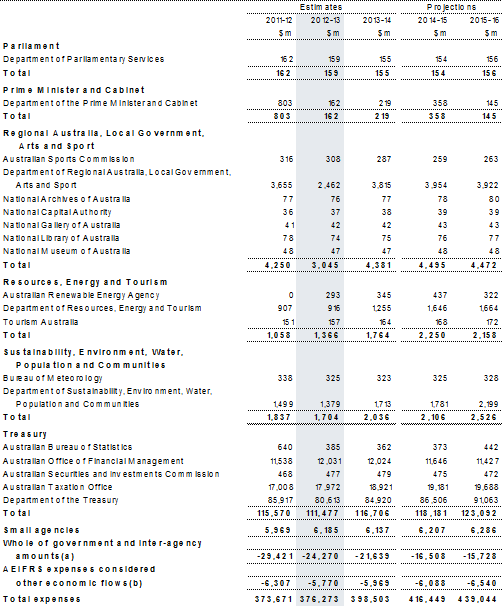Select the Australian Sports Commission row label

(x=68, y=159)
